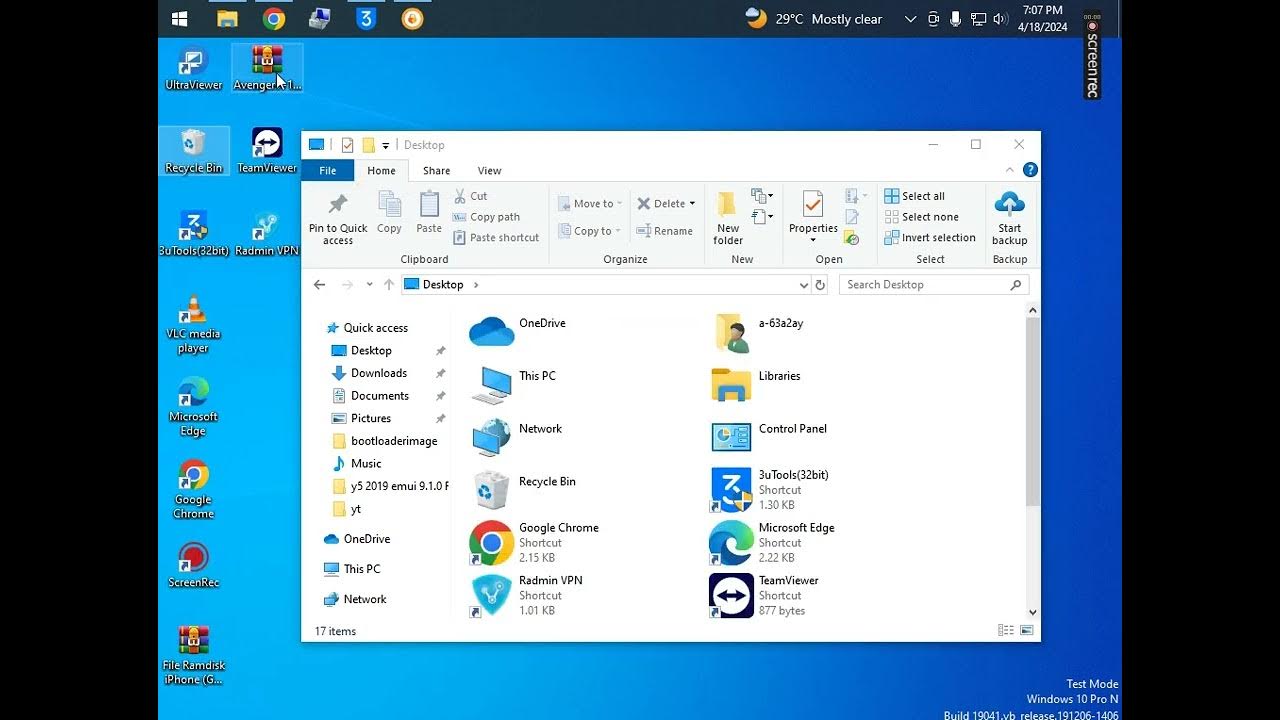The image size is (1280, 720).
Task: Create a New folder from the ribbon
Action: point(728,219)
